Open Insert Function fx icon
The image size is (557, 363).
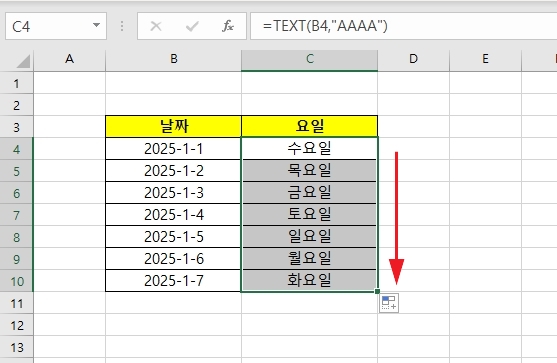tap(228, 26)
